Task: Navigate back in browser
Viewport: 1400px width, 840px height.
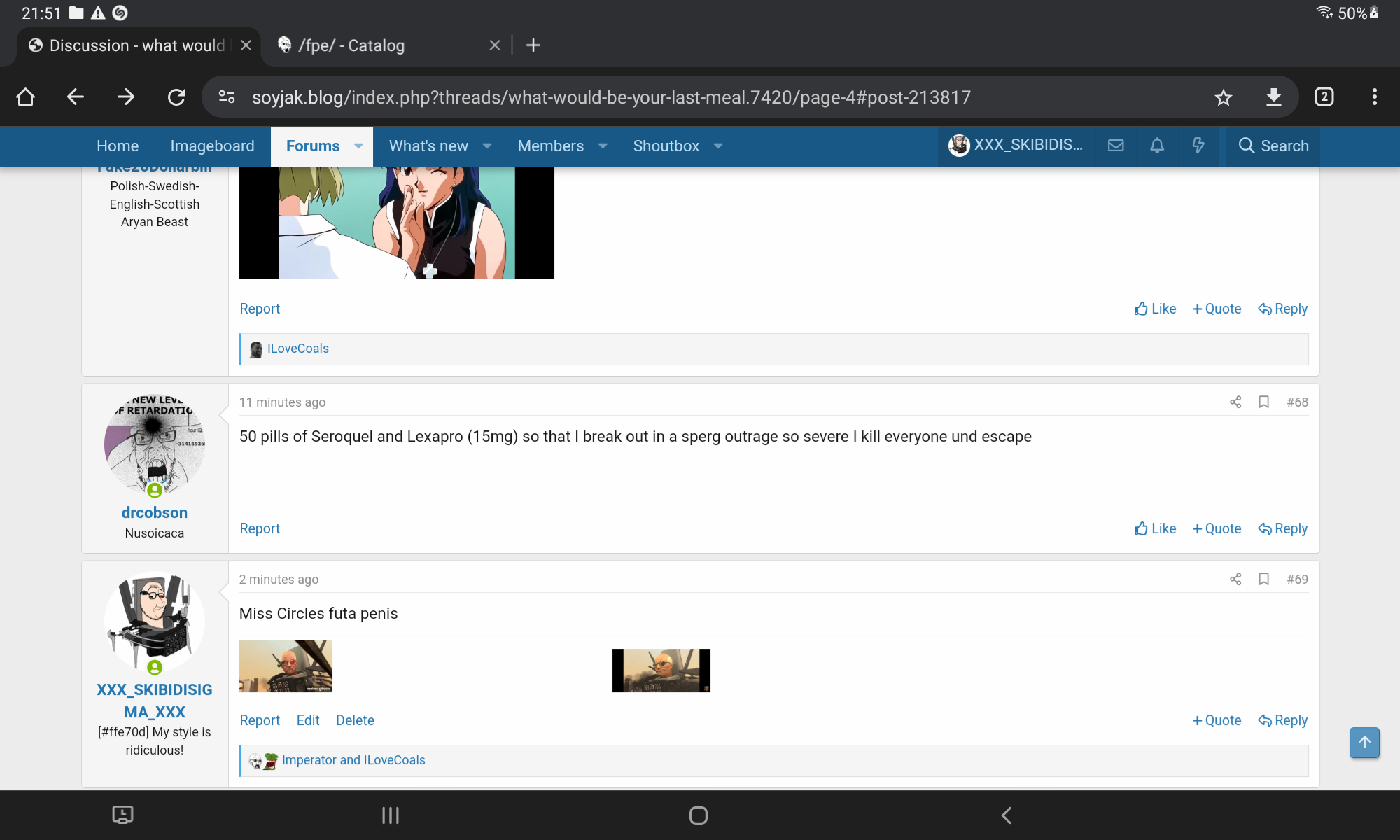Action: click(76, 97)
